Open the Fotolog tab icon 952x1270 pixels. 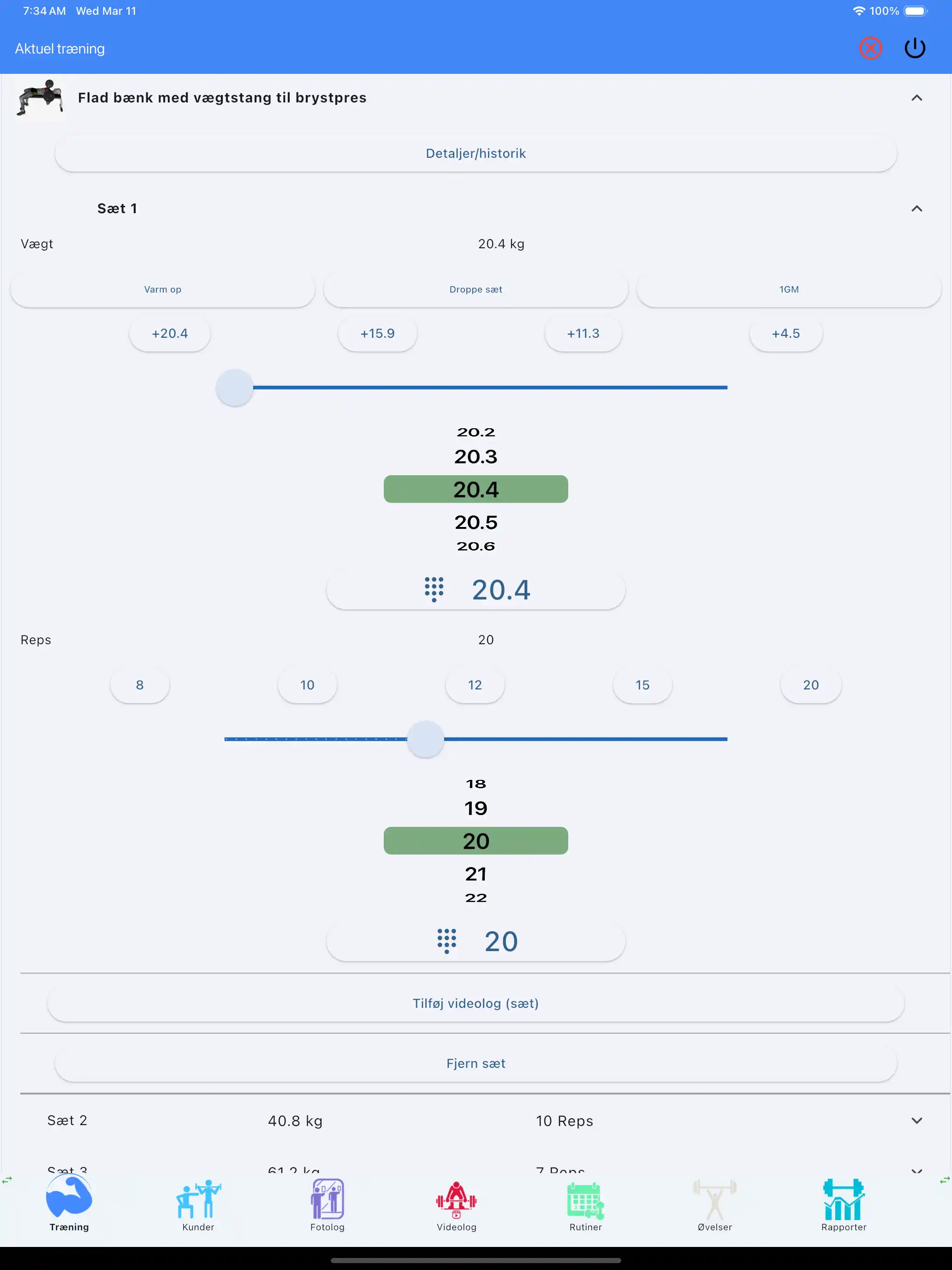click(x=327, y=1200)
